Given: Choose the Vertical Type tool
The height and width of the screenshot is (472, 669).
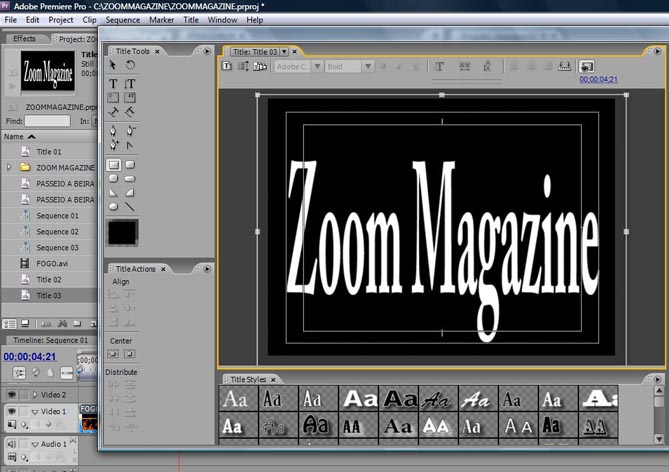Looking at the screenshot, I should [x=130, y=83].
